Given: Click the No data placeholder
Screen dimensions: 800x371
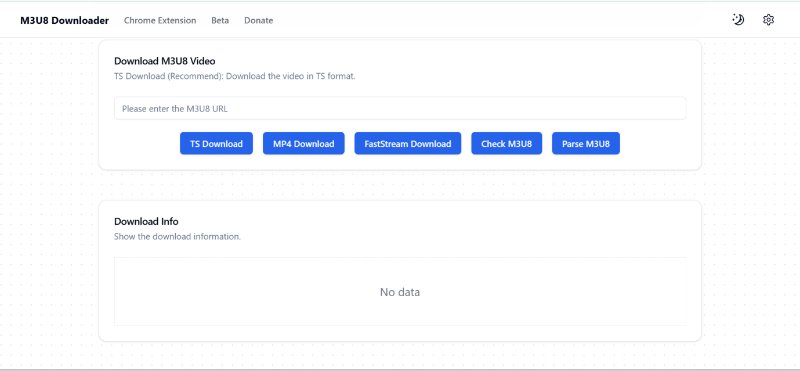Looking at the screenshot, I should pyautogui.click(x=400, y=292).
